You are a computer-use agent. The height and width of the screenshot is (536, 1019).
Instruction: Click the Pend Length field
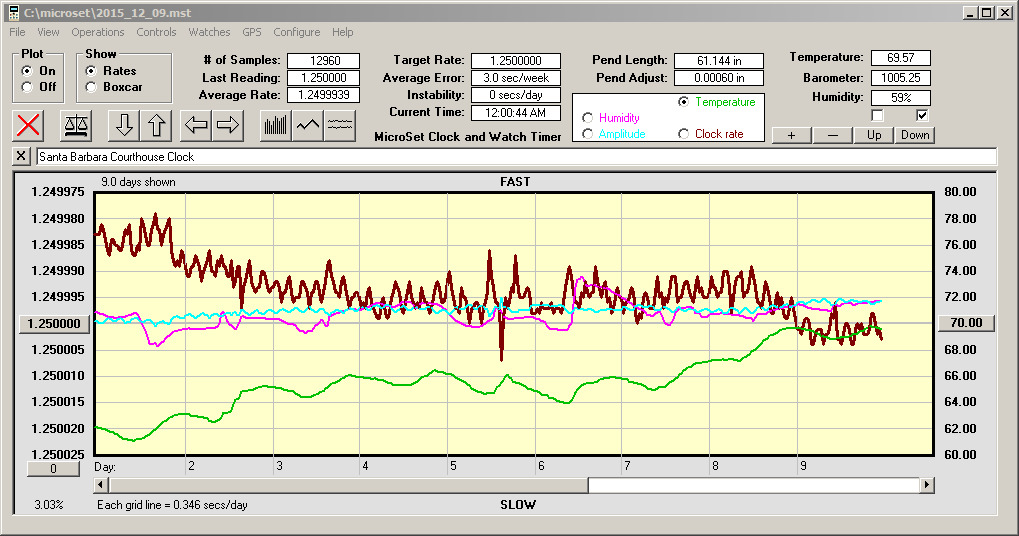pyautogui.click(x=719, y=60)
